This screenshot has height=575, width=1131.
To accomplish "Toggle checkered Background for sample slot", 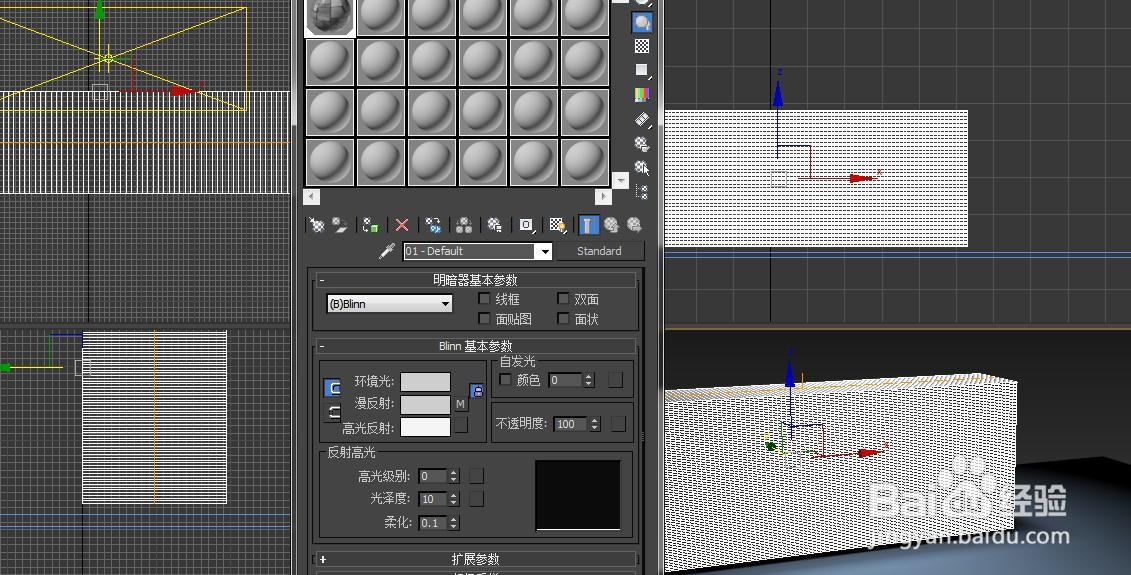I will point(641,46).
